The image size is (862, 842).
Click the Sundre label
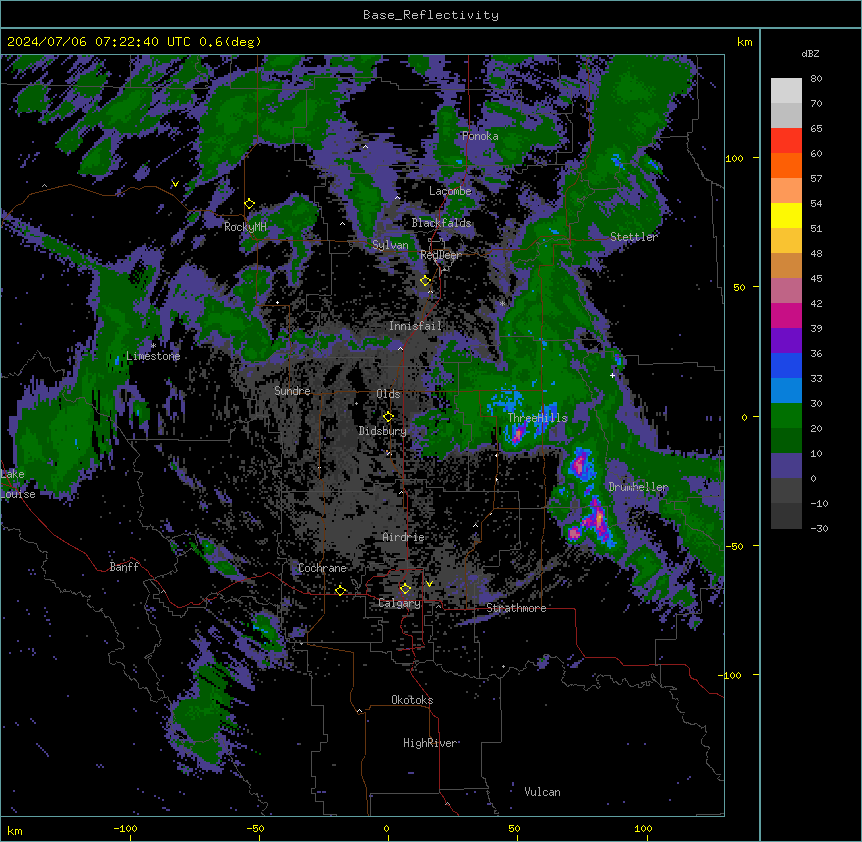pos(292,391)
